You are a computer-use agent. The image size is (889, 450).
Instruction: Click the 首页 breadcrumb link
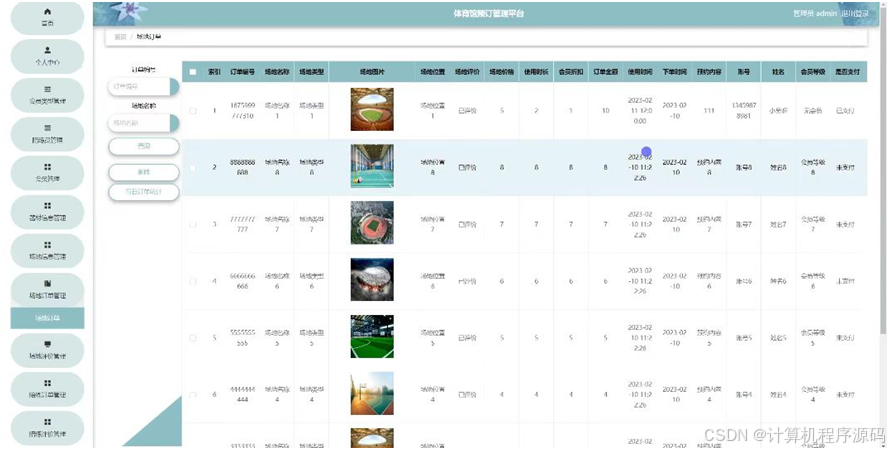(120, 37)
